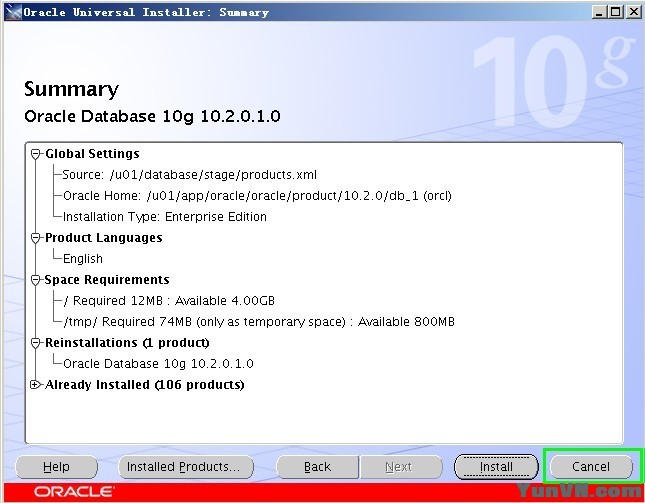Select the Oracle Home path row
This screenshot has width=645, height=503.
coord(257,196)
